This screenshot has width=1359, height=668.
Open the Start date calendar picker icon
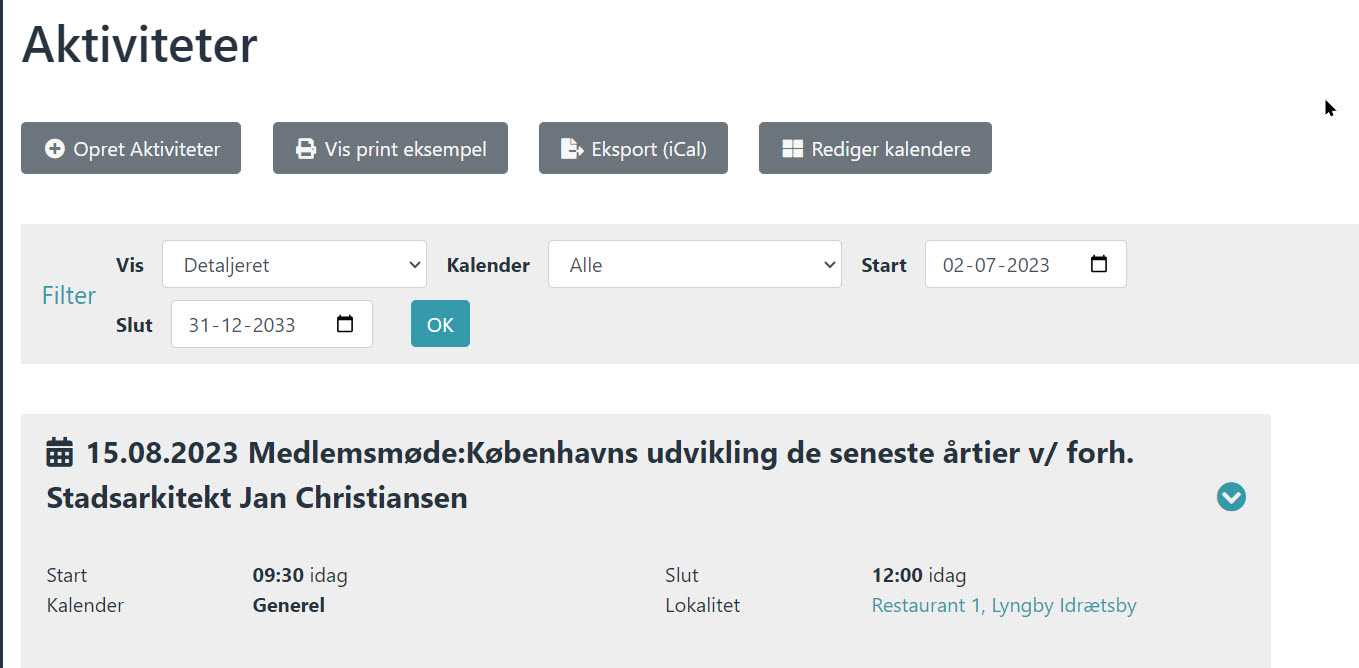(1099, 265)
